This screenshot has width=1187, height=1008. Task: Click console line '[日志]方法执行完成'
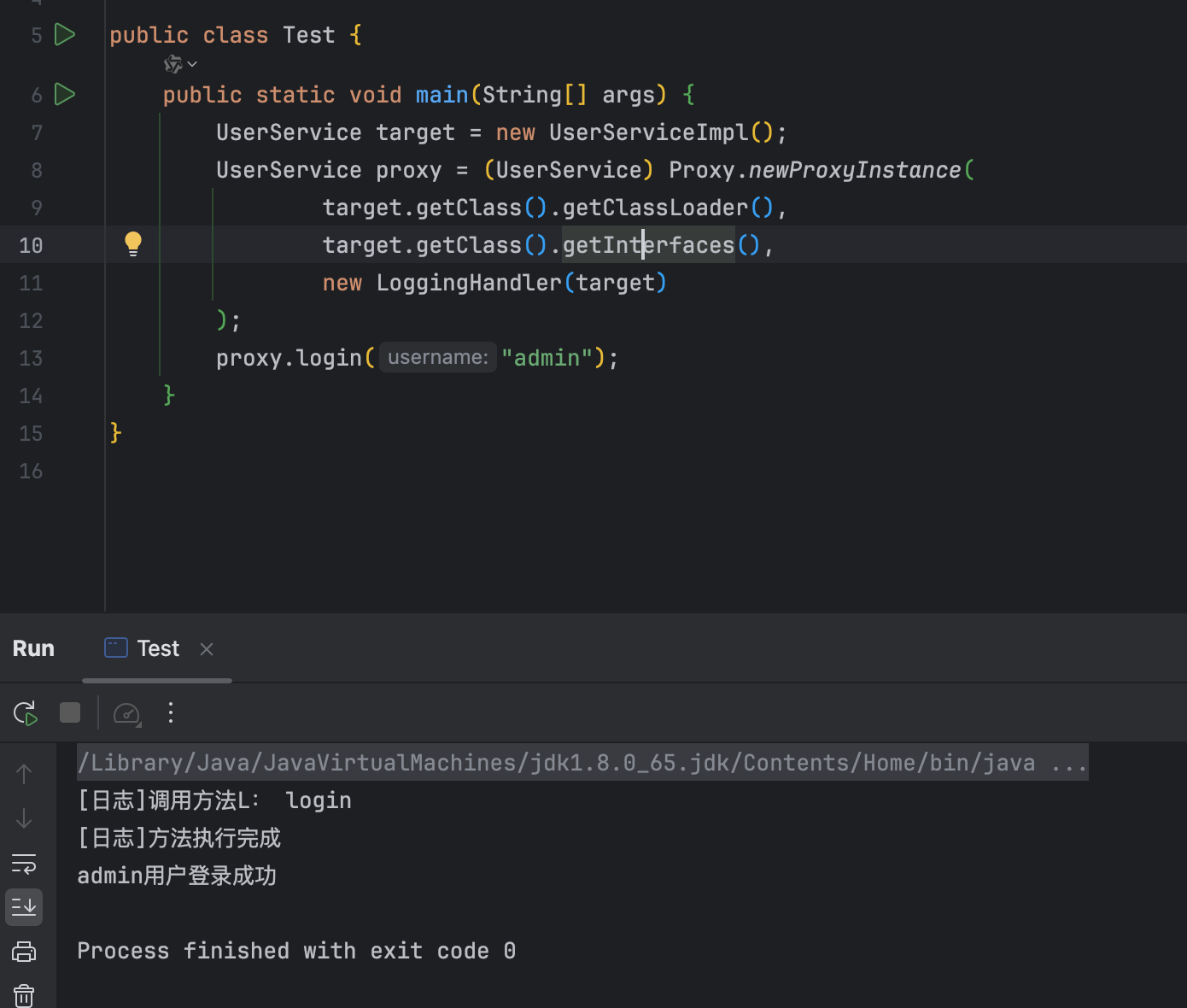(179, 838)
